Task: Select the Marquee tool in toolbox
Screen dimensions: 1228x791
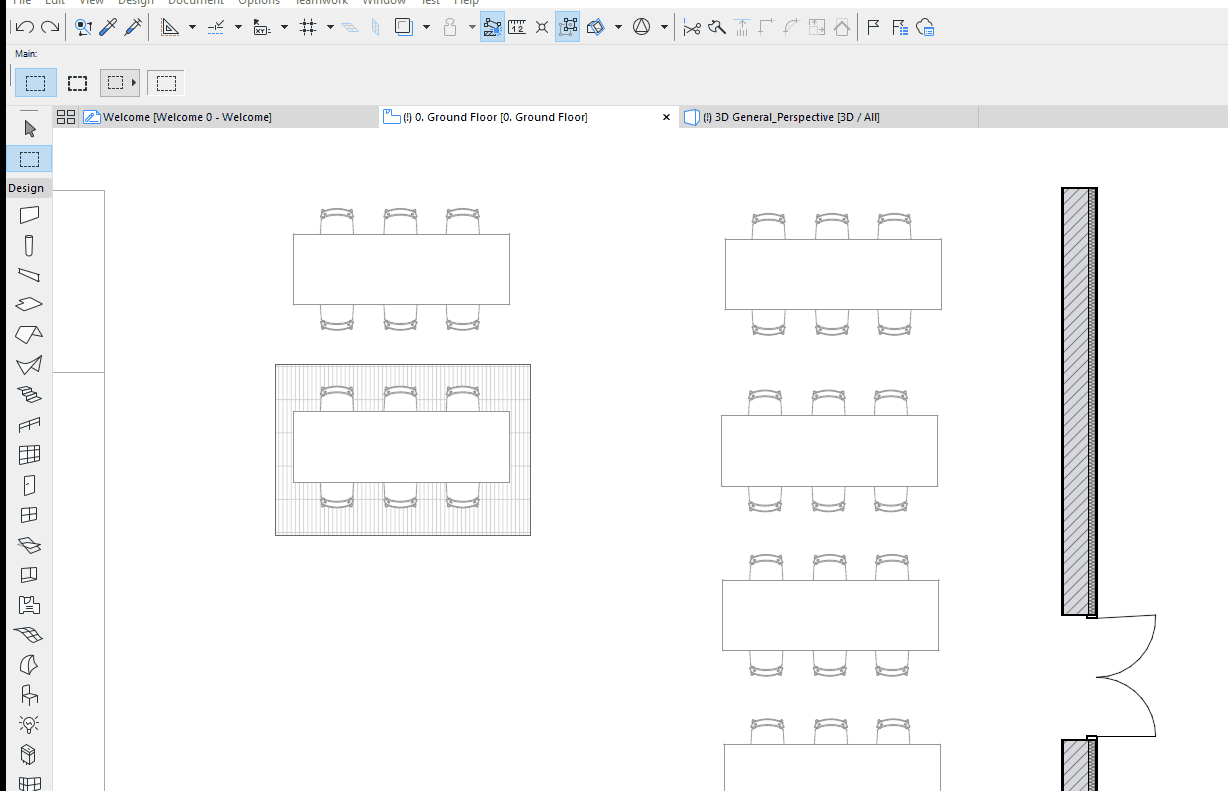Action: (29, 158)
